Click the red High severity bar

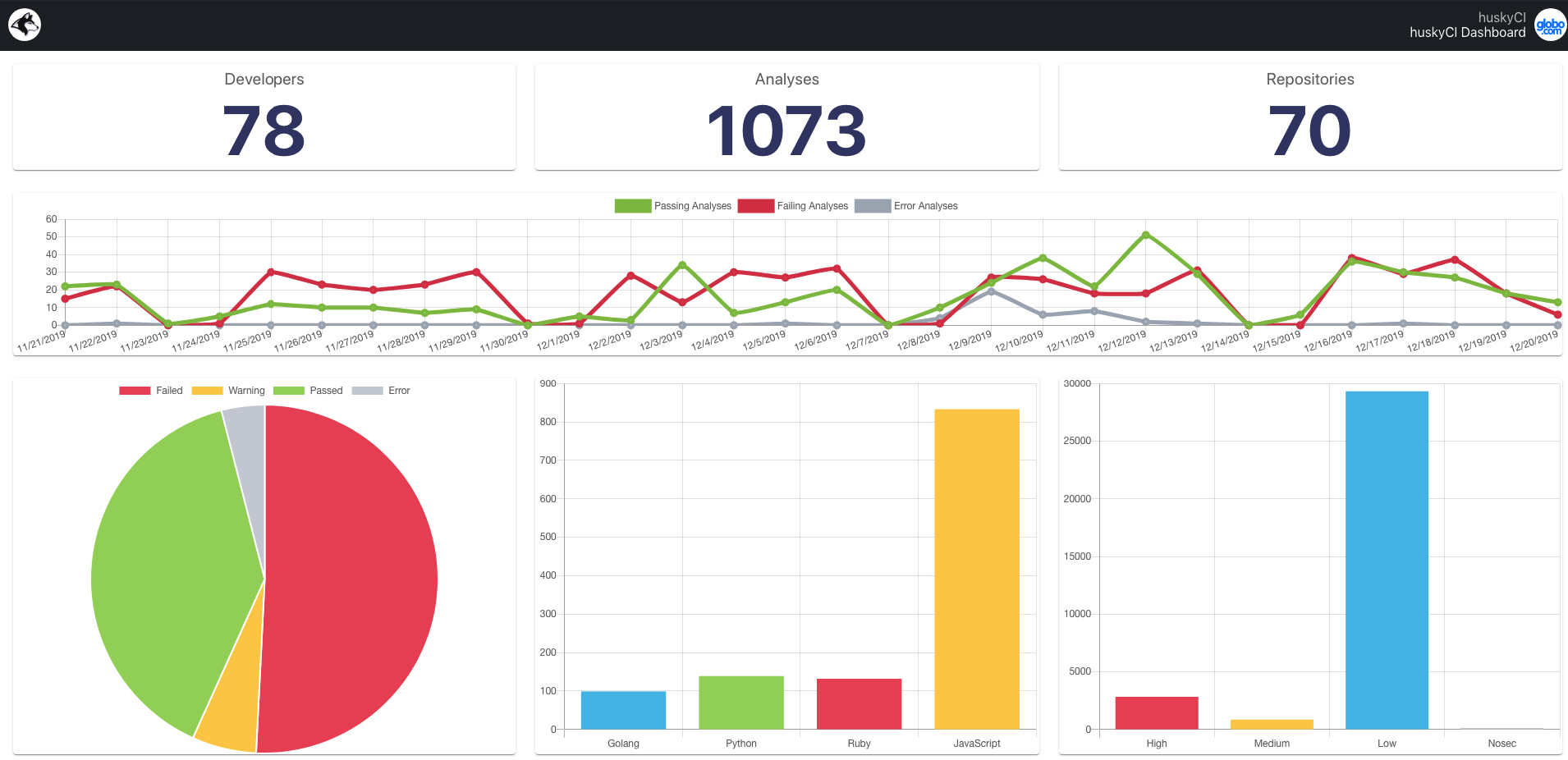pos(1157,712)
